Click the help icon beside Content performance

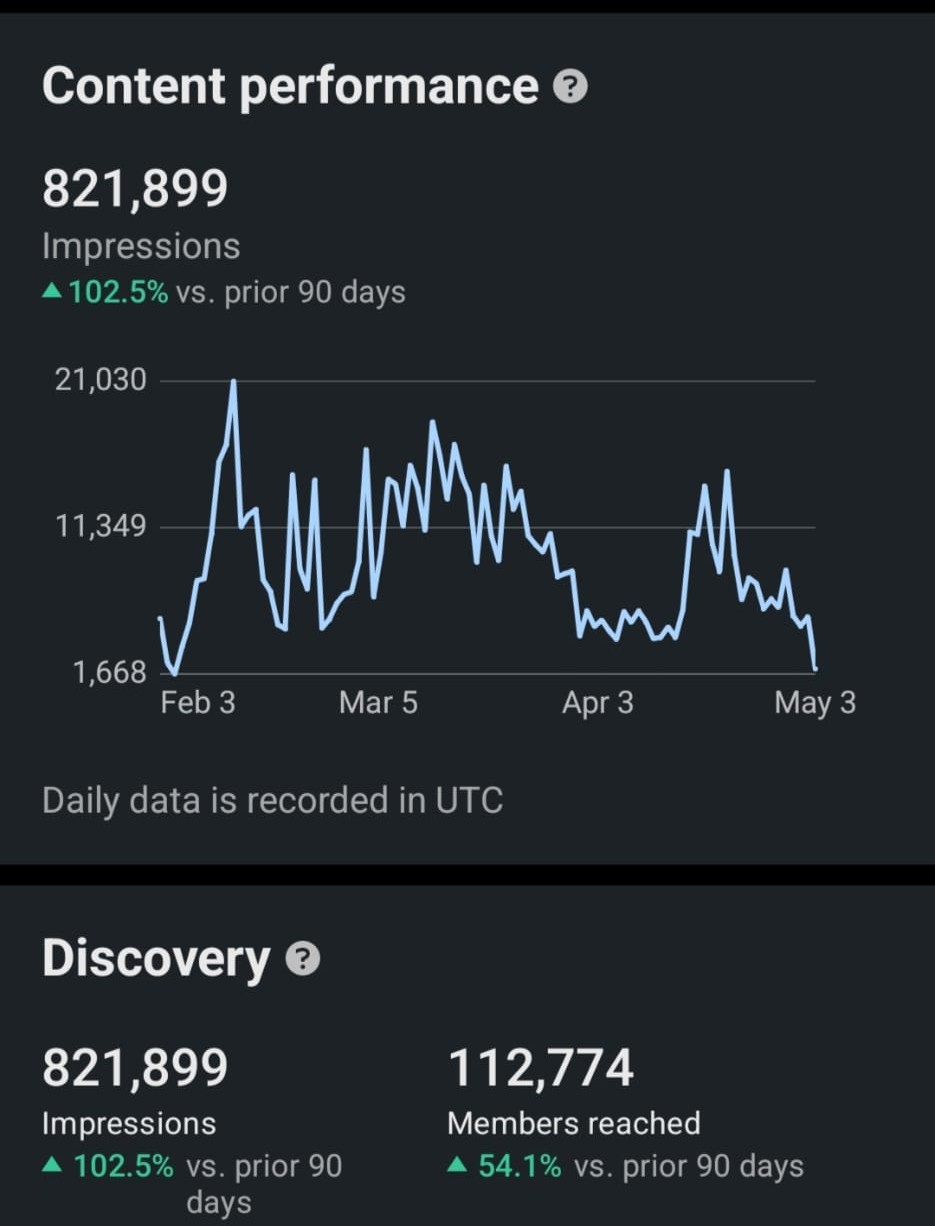[570, 88]
